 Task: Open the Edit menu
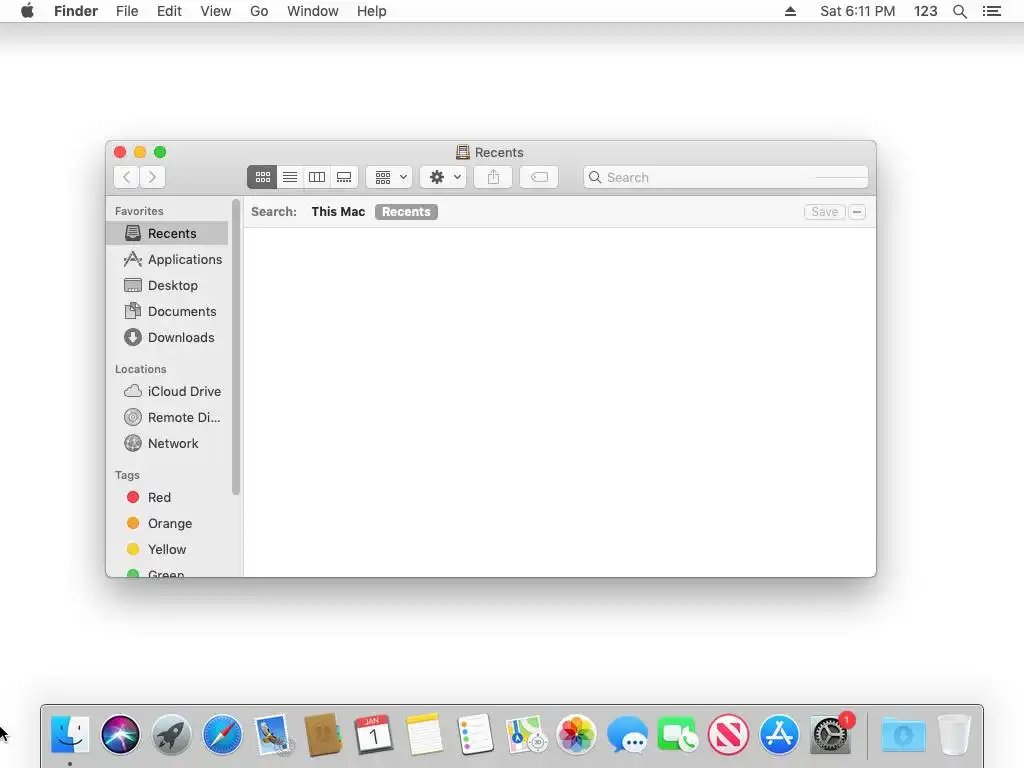(x=169, y=11)
